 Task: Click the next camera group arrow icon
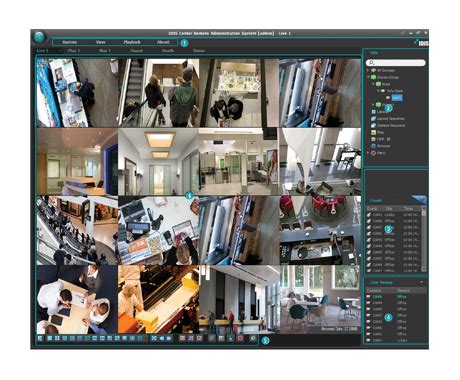click(x=169, y=338)
